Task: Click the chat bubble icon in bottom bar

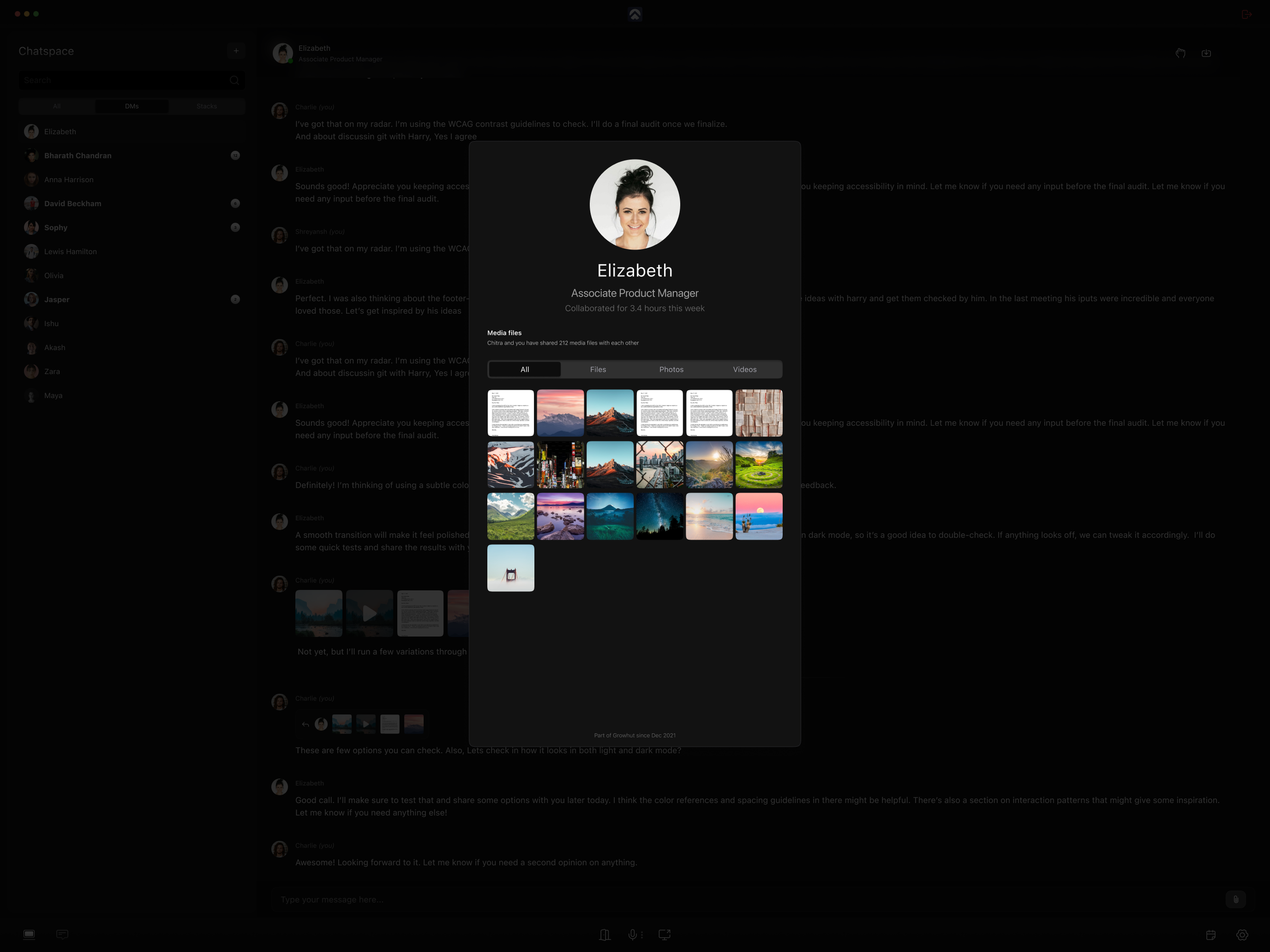Action: point(63,934)
